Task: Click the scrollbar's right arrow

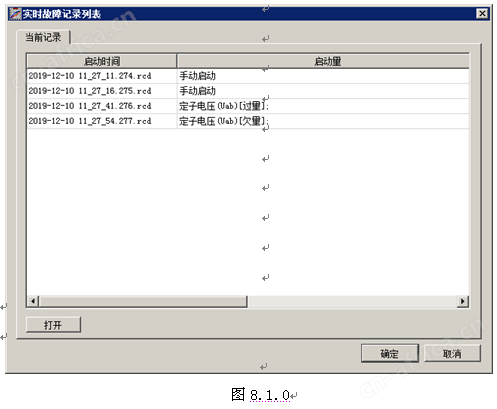Action: [463, 301]
